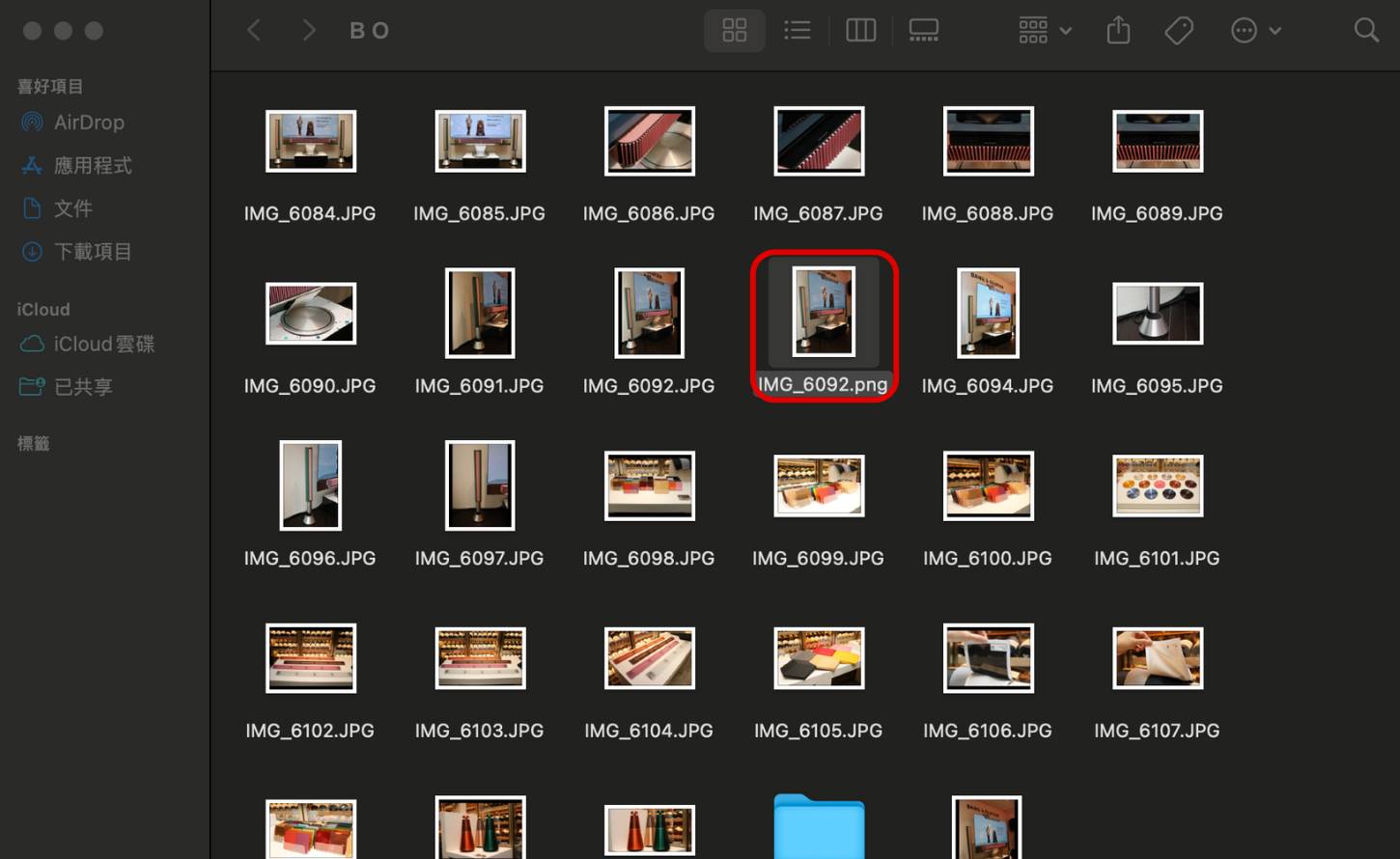Select the IMG_6089.JPG thumbnail
Screen dimensions: 1400x859
tap(1158, 141)
